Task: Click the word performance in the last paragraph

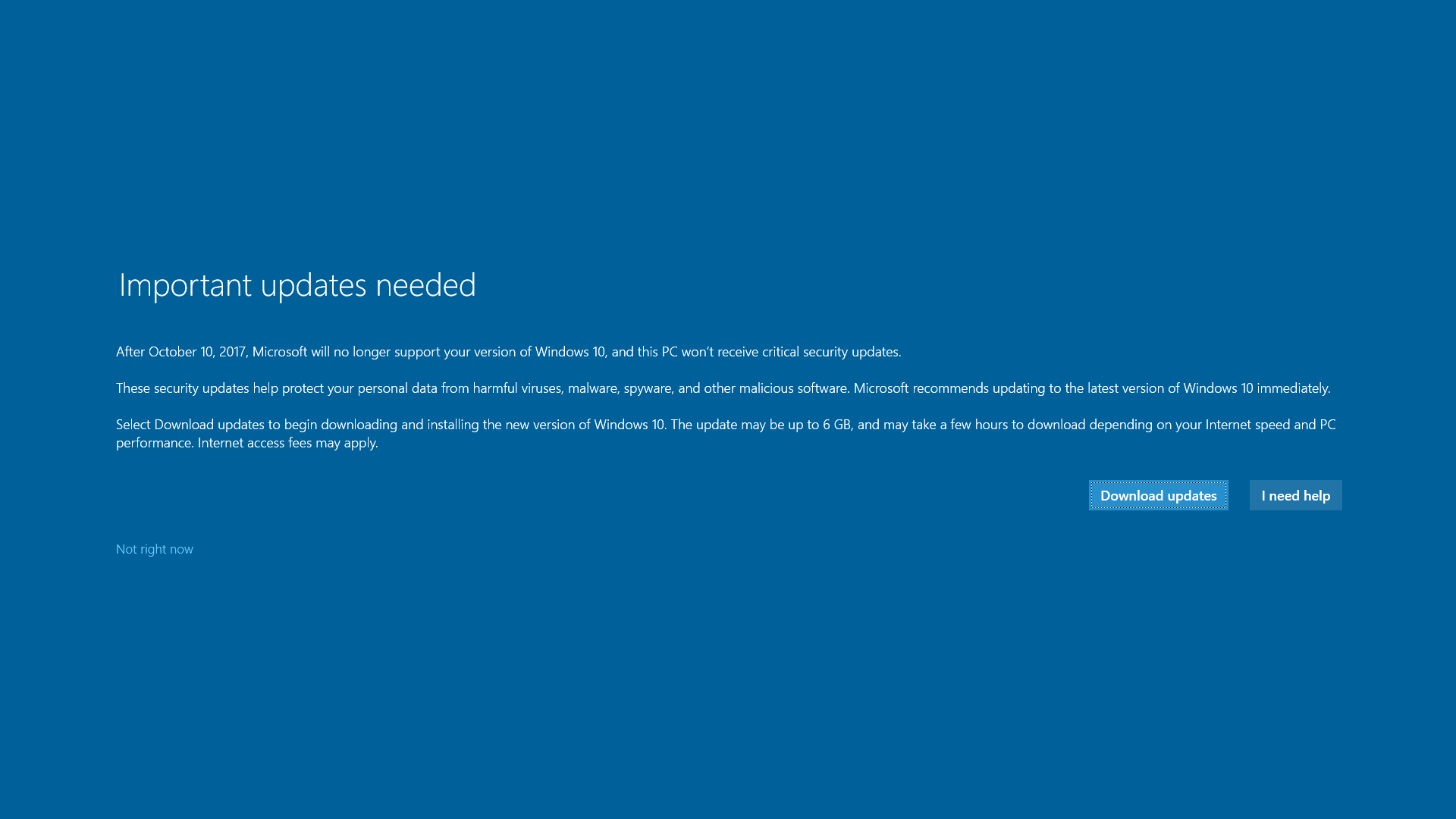Action: pos(154,443)
